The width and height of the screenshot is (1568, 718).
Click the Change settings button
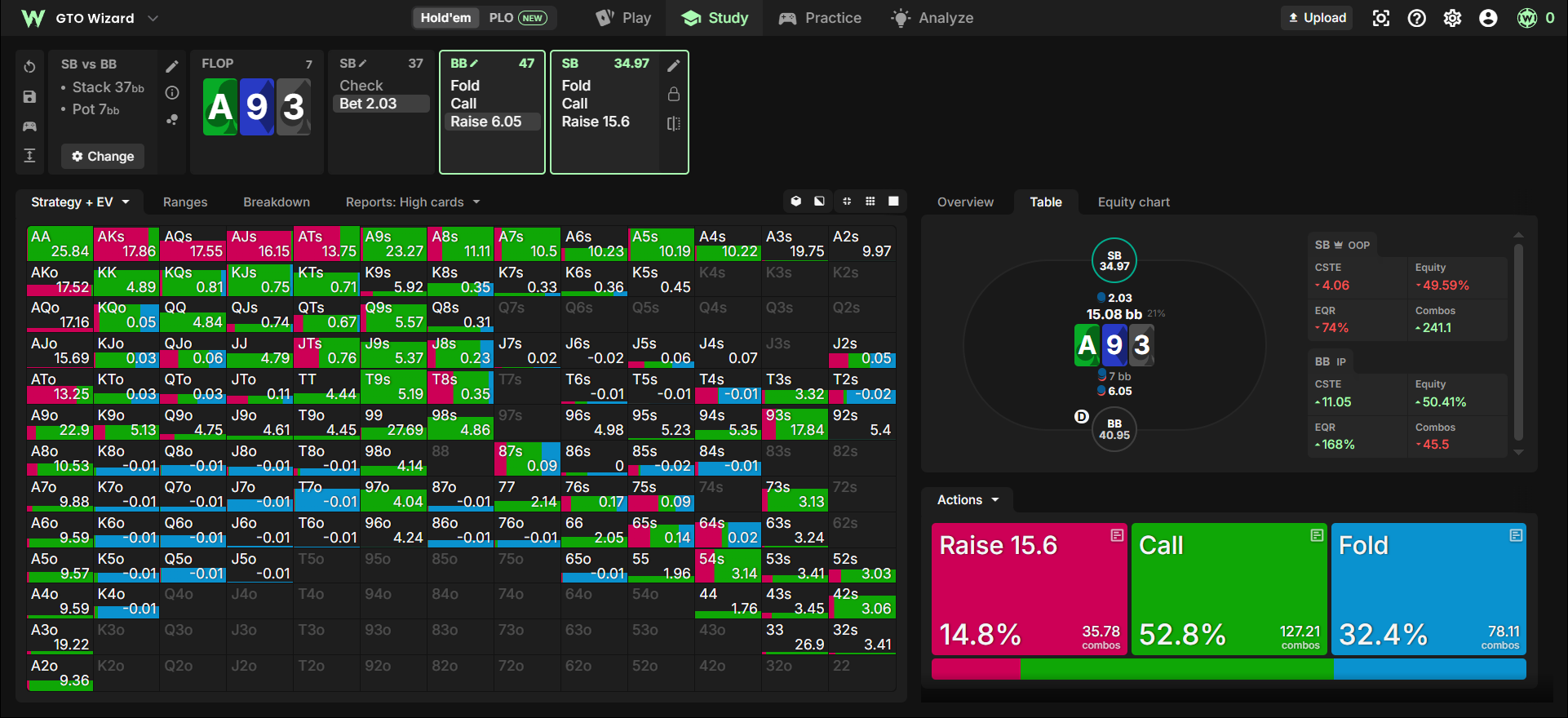[x=103, y=157]
